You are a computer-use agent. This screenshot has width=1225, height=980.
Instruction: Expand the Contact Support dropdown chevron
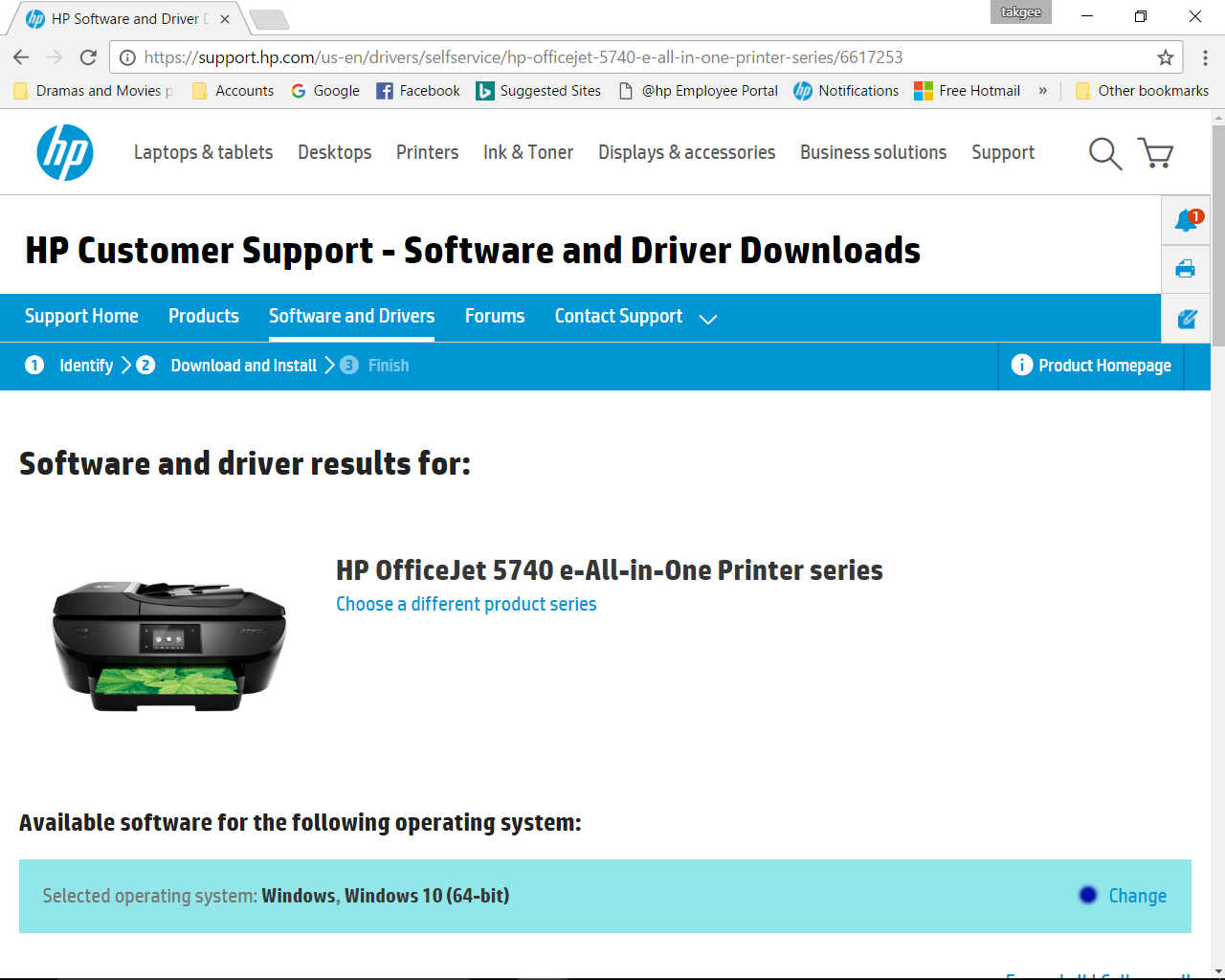tap(708, 319)
